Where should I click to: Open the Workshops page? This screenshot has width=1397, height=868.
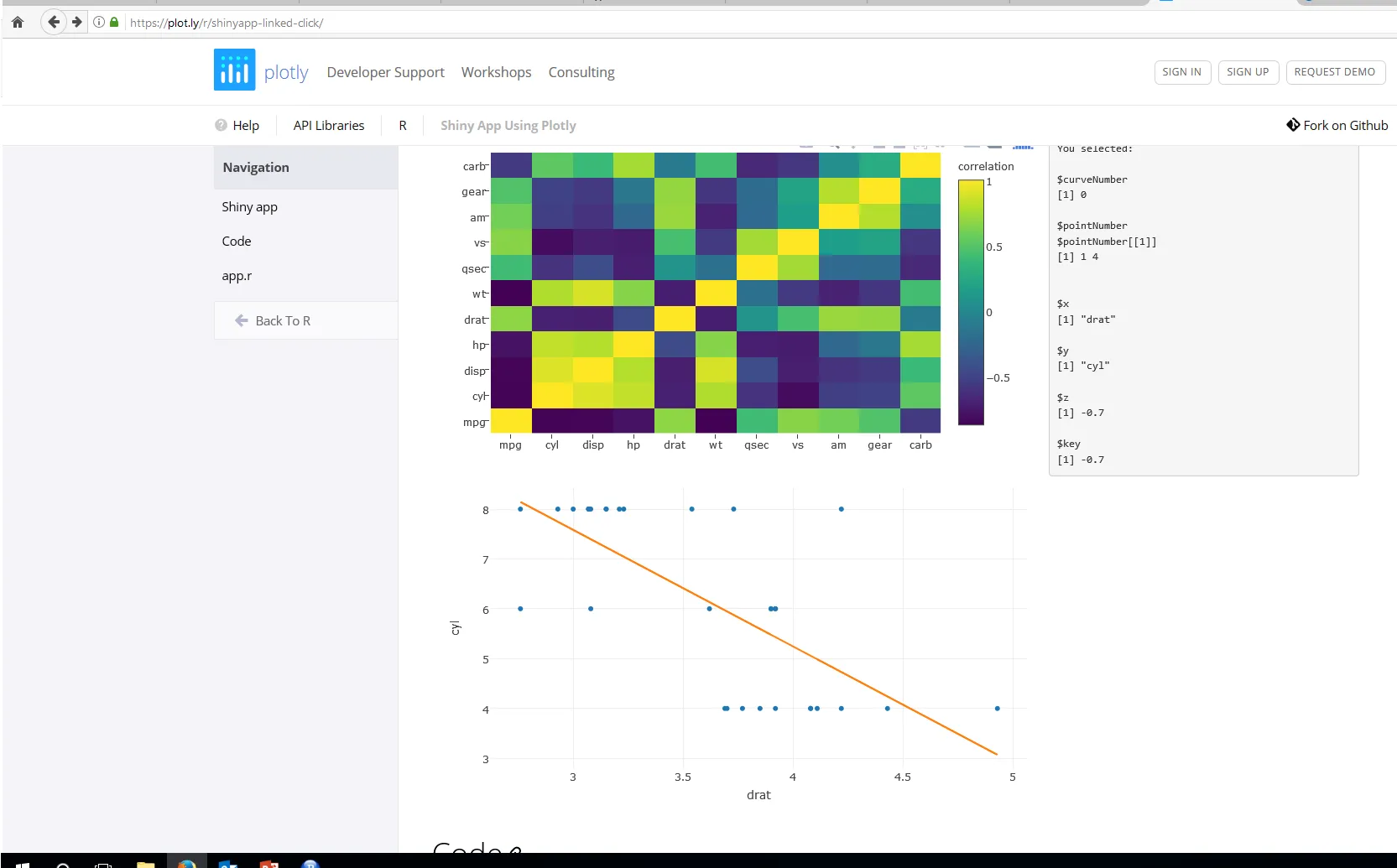(x=497, y=72)
